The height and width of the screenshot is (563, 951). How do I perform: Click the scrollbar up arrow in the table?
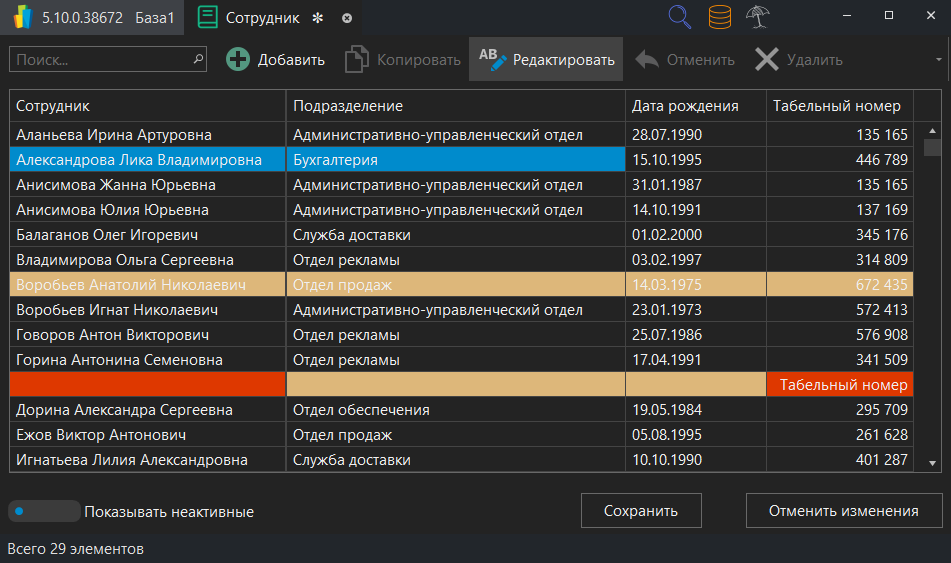pos(932,129)
